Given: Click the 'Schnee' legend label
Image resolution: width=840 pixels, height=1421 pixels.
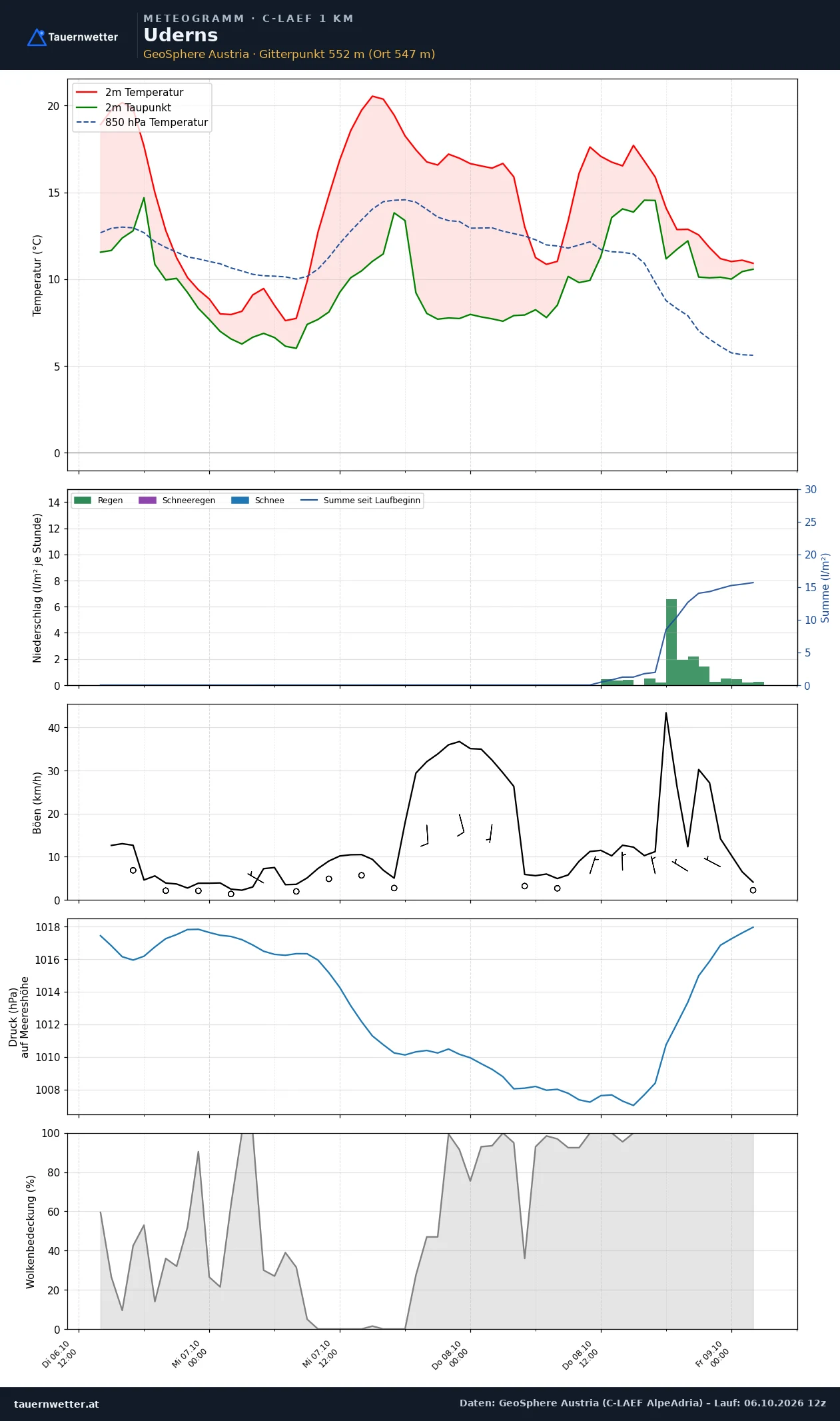Looking at the screenshot, I should [x=269, y=501].
